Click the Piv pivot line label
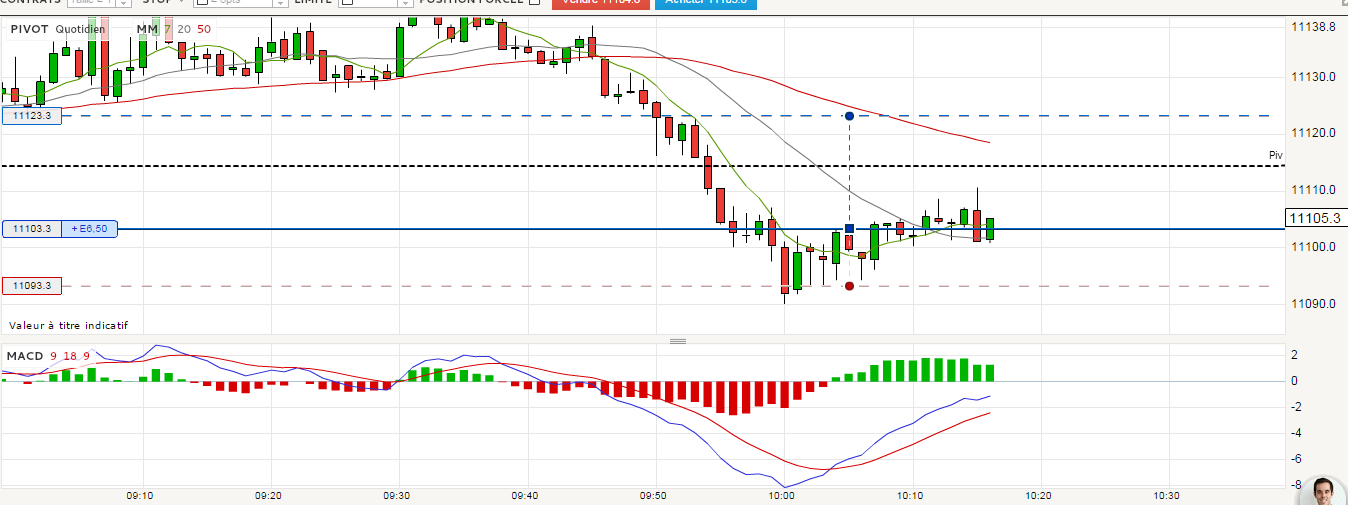The height and width of the screenshot is (505, 1348). click(x=1275, y=155)
